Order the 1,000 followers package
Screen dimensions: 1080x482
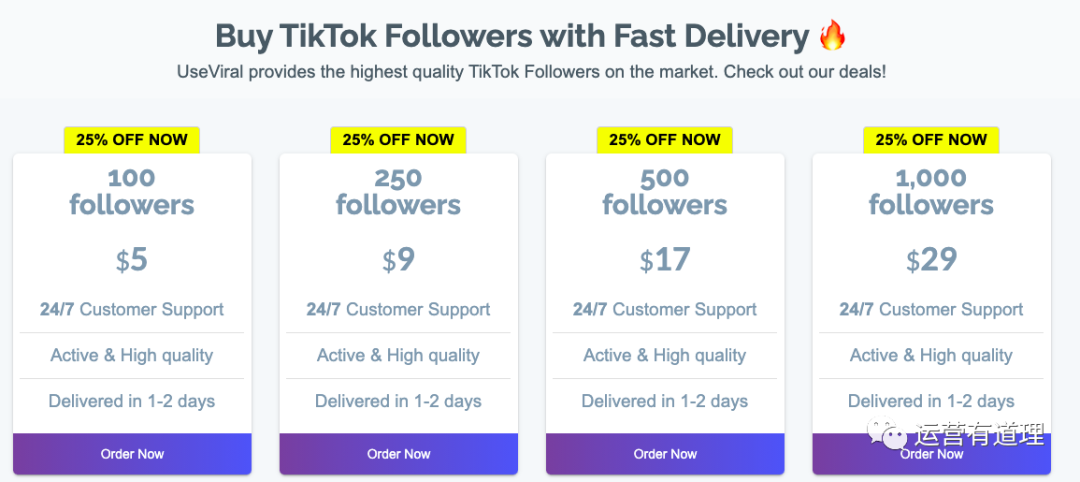click(931, 454)
